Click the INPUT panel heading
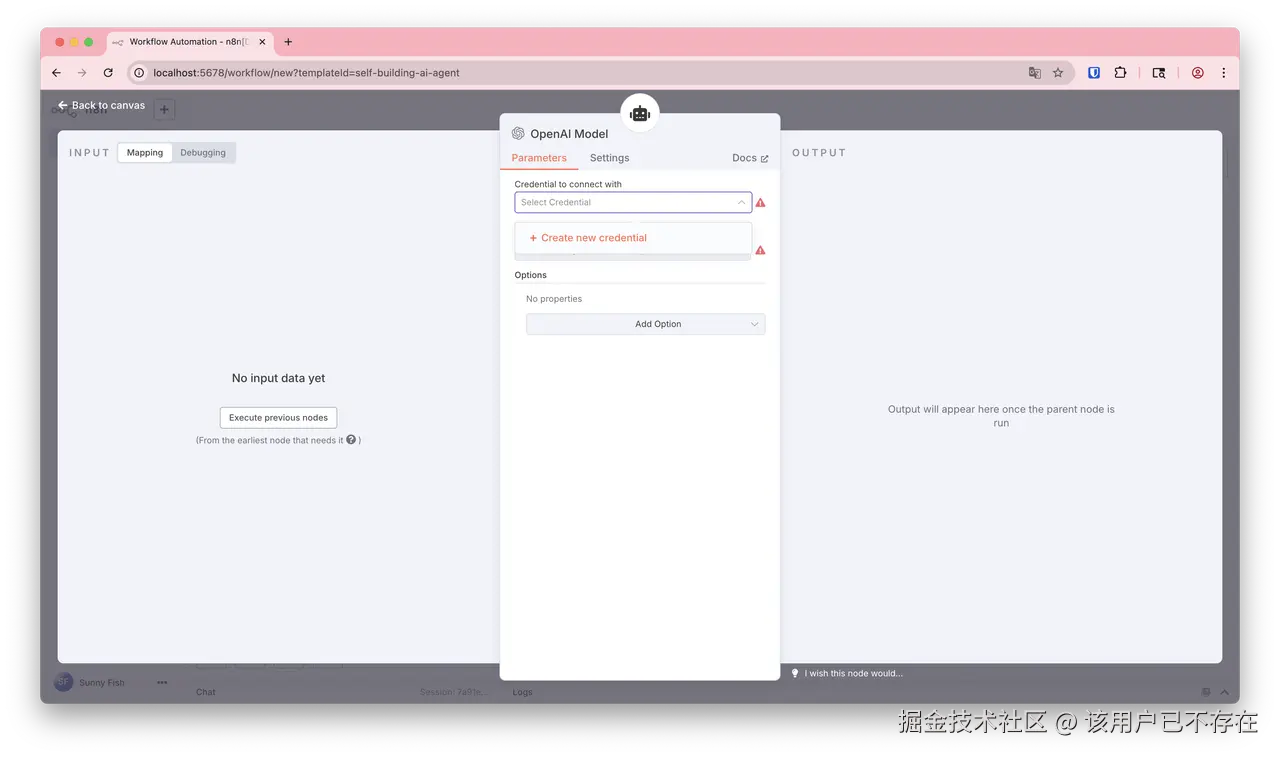Viewport: 1280px width, 757px height. (89, 153)
